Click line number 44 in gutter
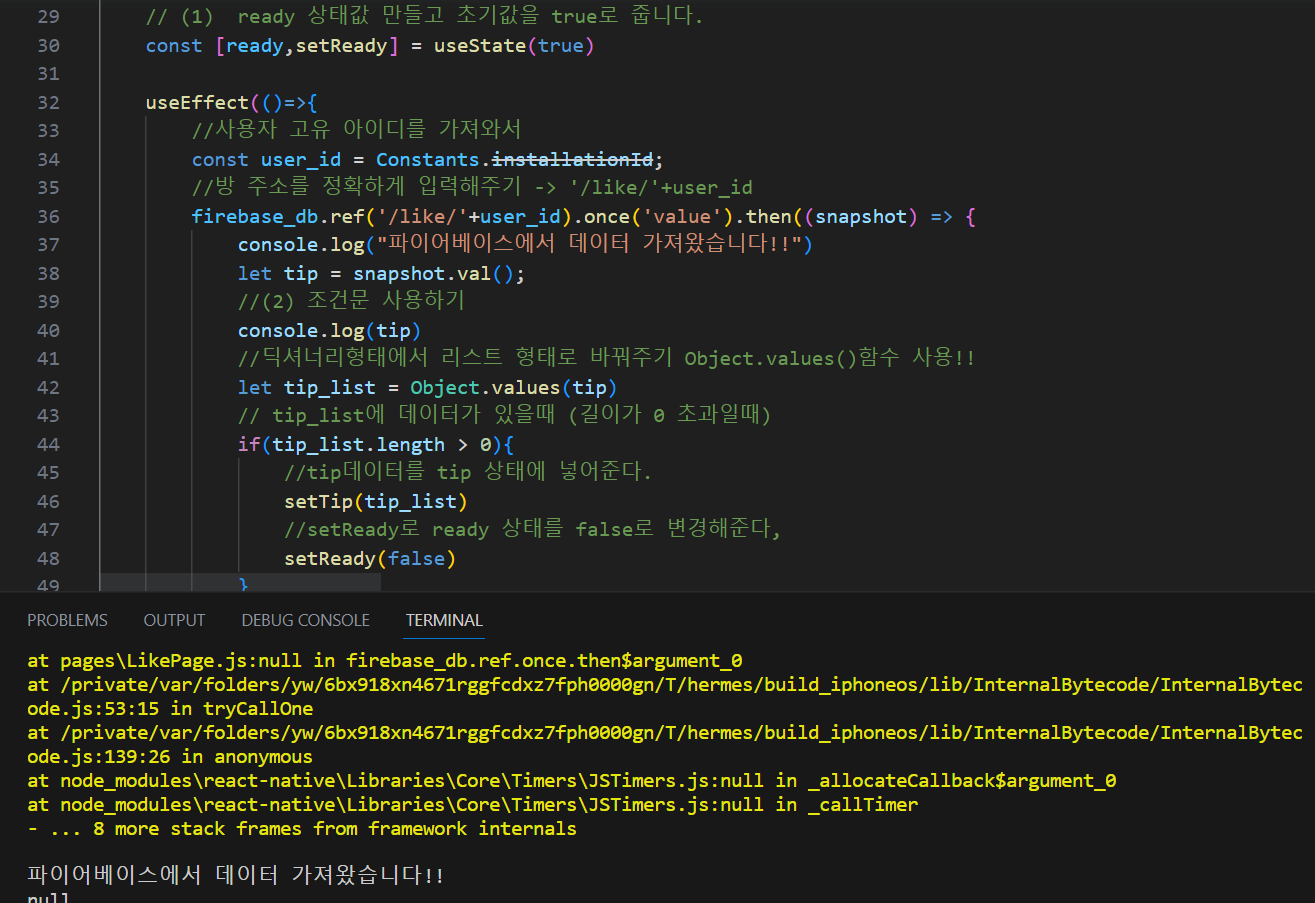1315x903 pixels. coord(48,445)
